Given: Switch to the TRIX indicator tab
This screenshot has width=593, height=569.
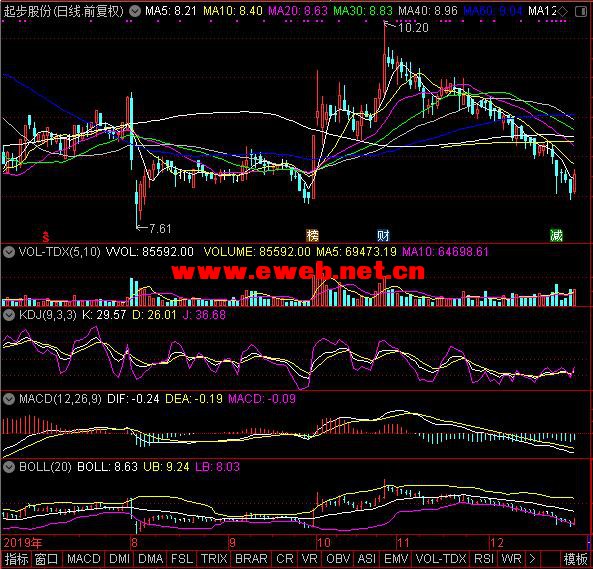Looking at the screenshot, I should pos(214,559).
